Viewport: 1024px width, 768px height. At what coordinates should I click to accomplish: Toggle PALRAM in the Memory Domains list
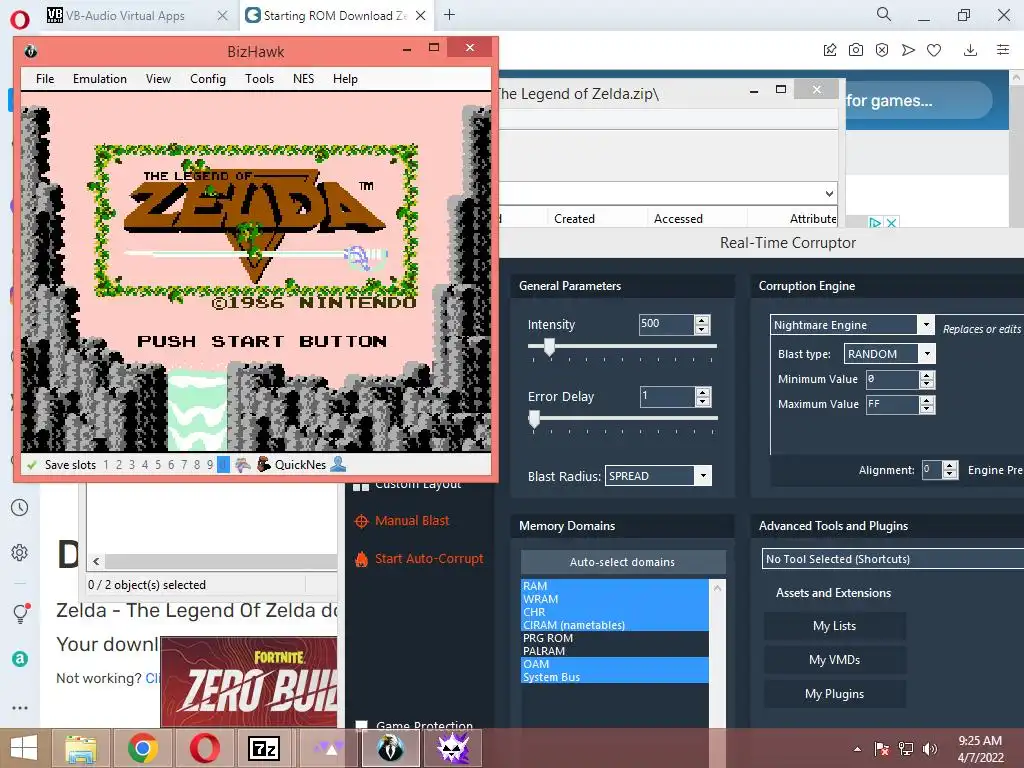[x=615, y=651]
